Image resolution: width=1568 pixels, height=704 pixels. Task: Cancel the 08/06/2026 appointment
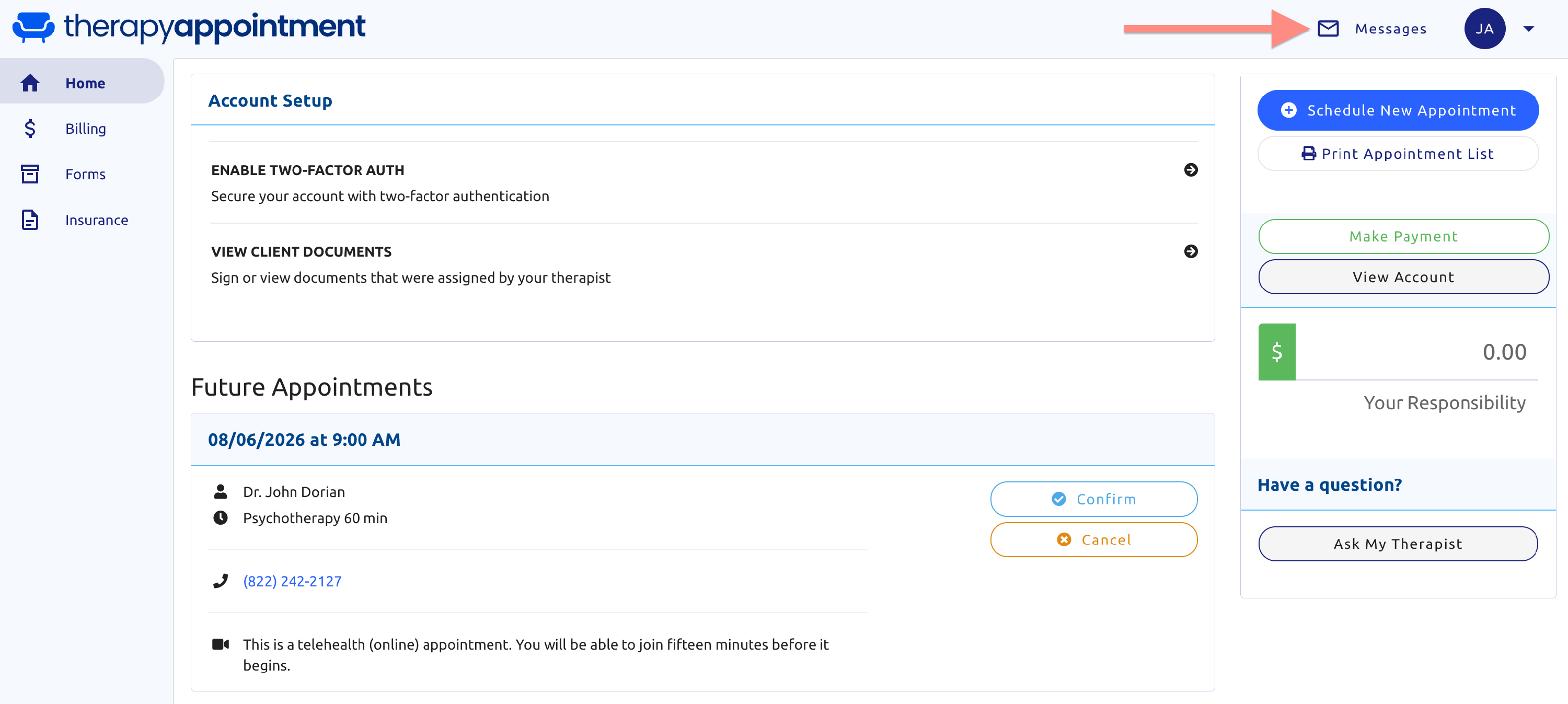tap(1093, 540)
